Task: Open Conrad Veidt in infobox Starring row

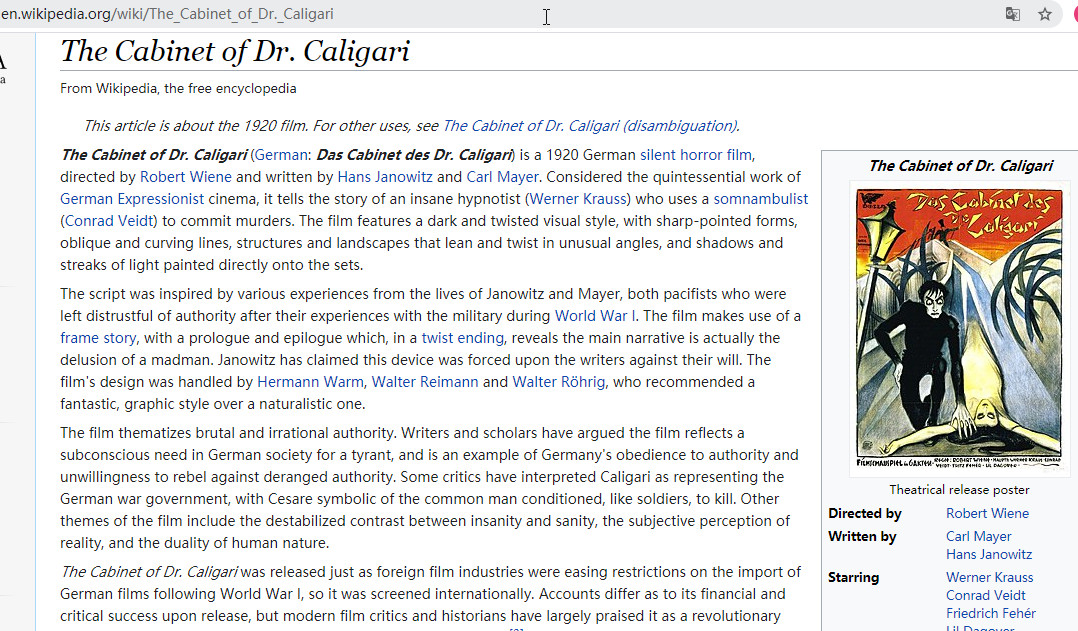Action: pyautogui.click(x=985, y=595)
